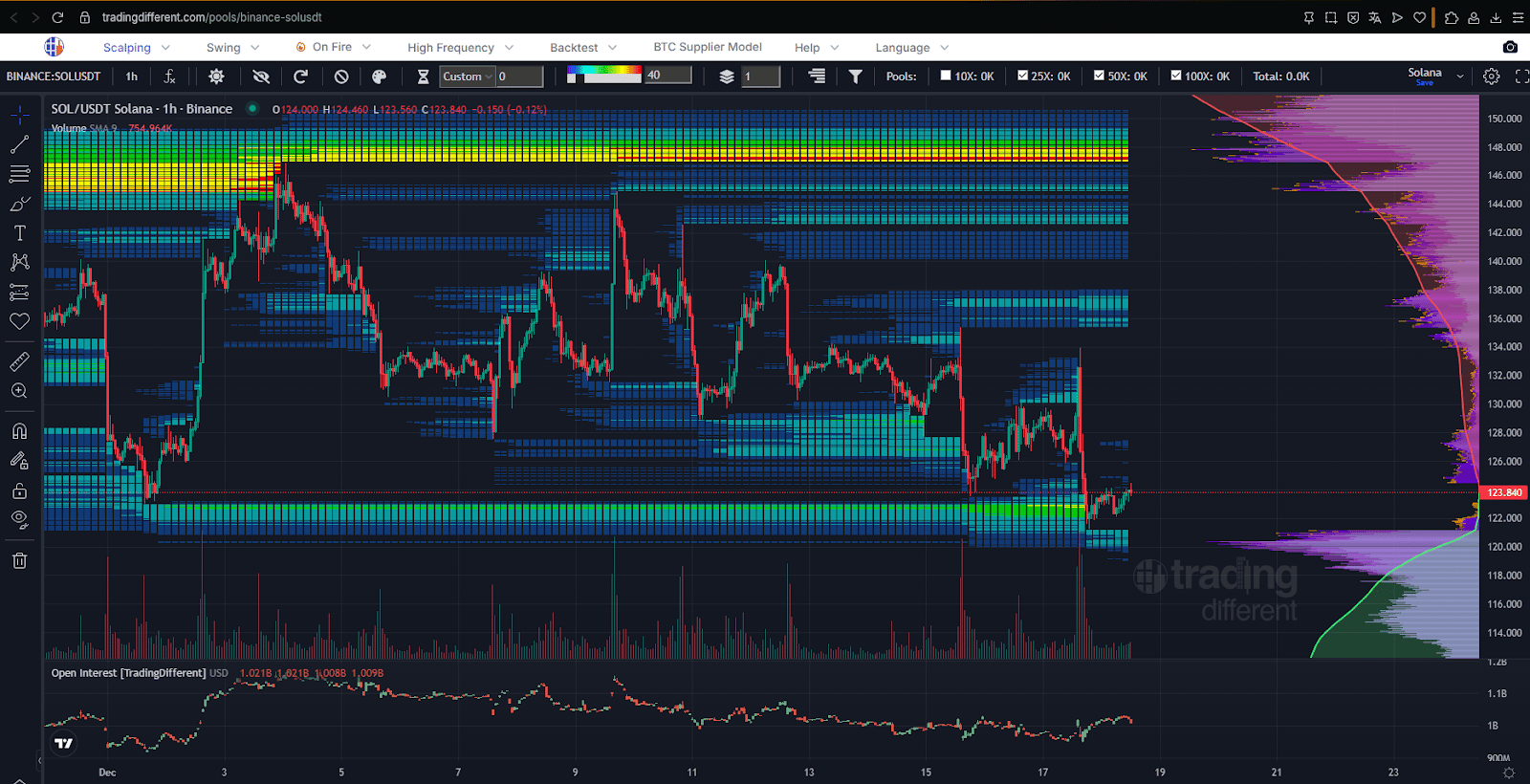
Task: Expand the Help menu
Action: pos(817,48)
